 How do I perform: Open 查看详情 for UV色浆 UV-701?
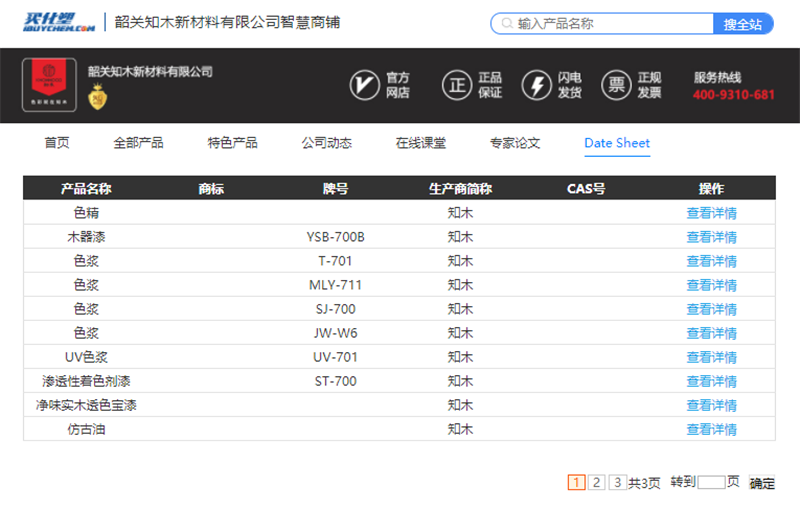pos(711,357)
